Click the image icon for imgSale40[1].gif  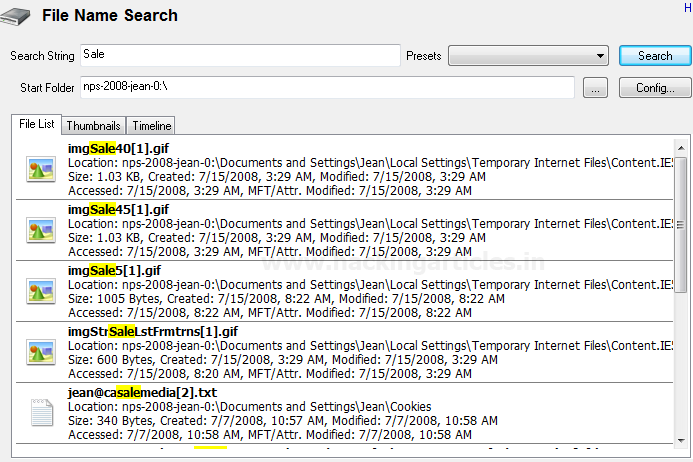(x=41, y=170)
